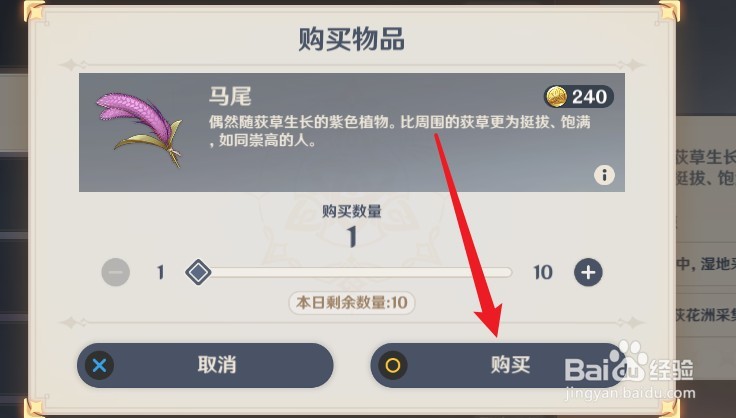This screenshot has width=736, height=418.
Task: Click the maximum quantity label 10
Action: point(543,273)
